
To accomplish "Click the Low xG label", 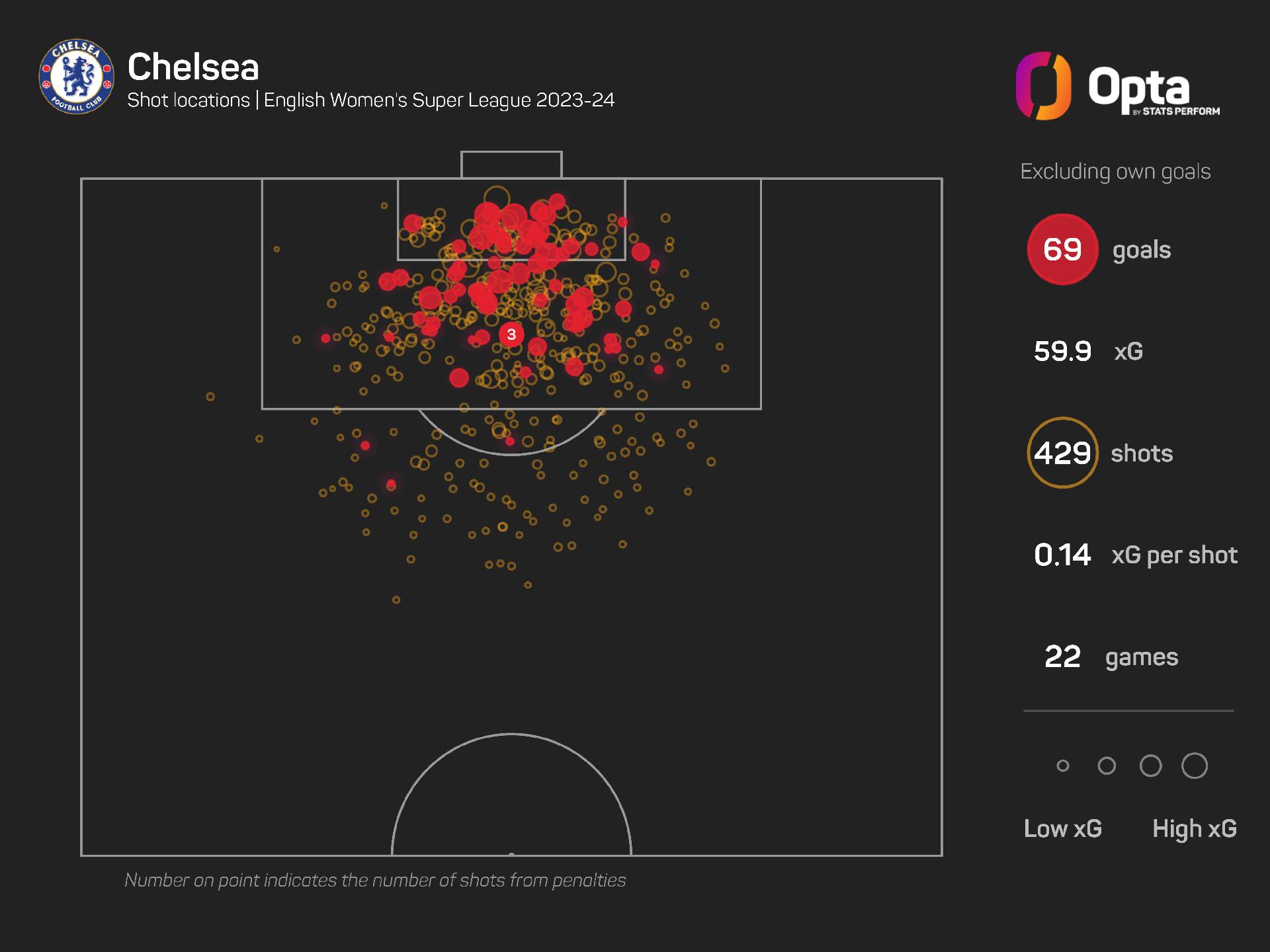I will (1063, 828).
